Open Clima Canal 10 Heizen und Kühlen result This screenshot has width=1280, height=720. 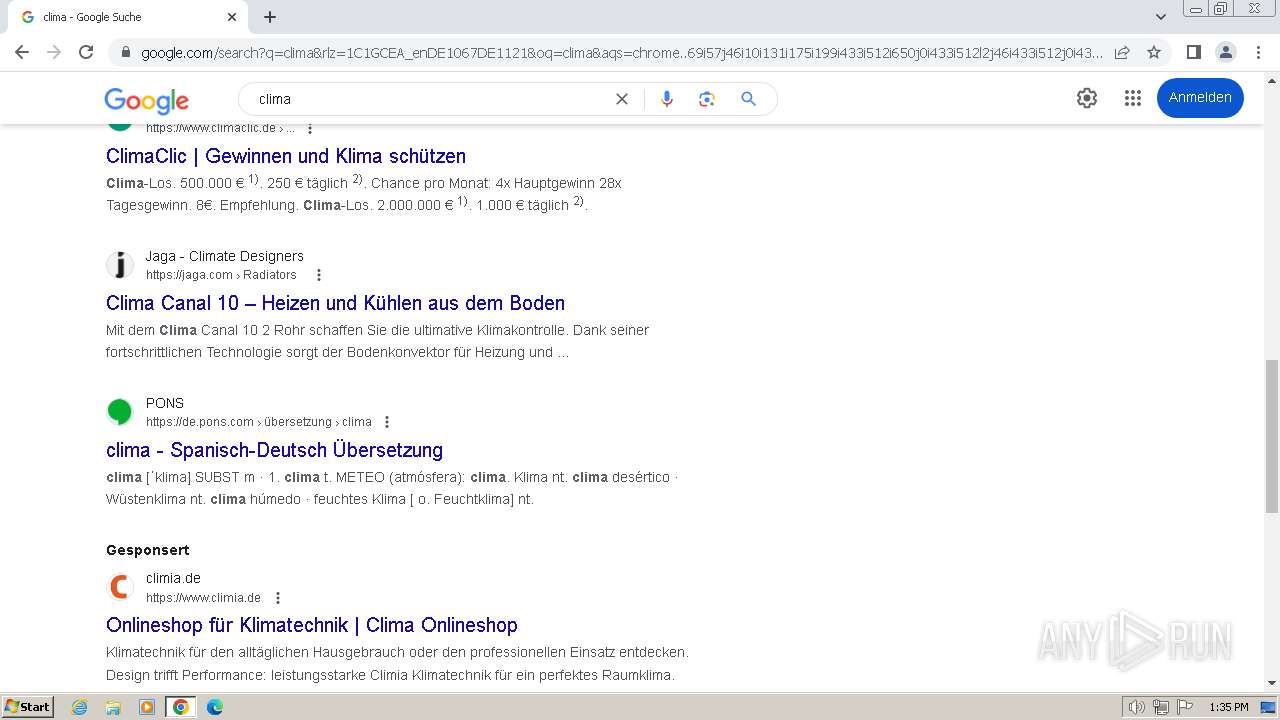tap(335, 303)
